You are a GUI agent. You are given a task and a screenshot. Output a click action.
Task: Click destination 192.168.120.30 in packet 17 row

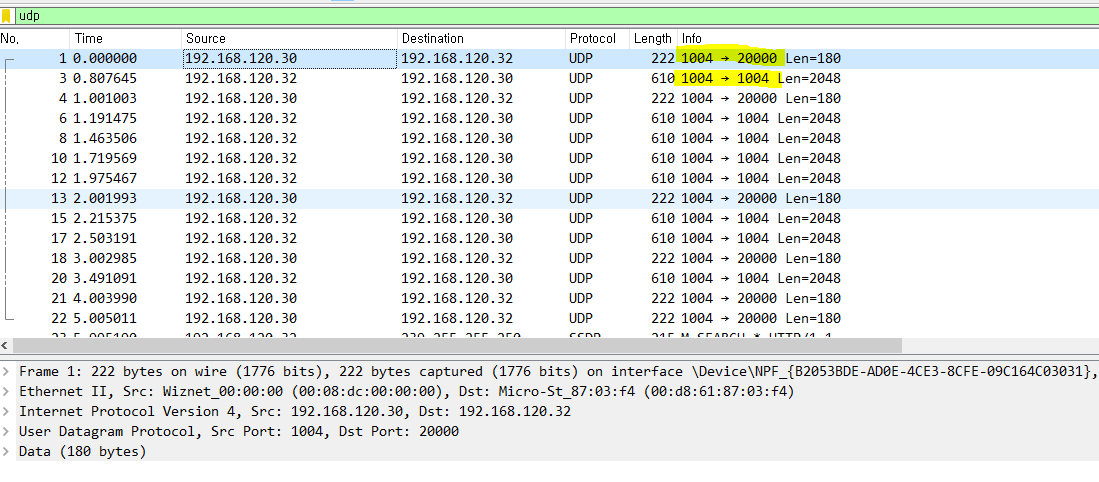click(457, 238)
